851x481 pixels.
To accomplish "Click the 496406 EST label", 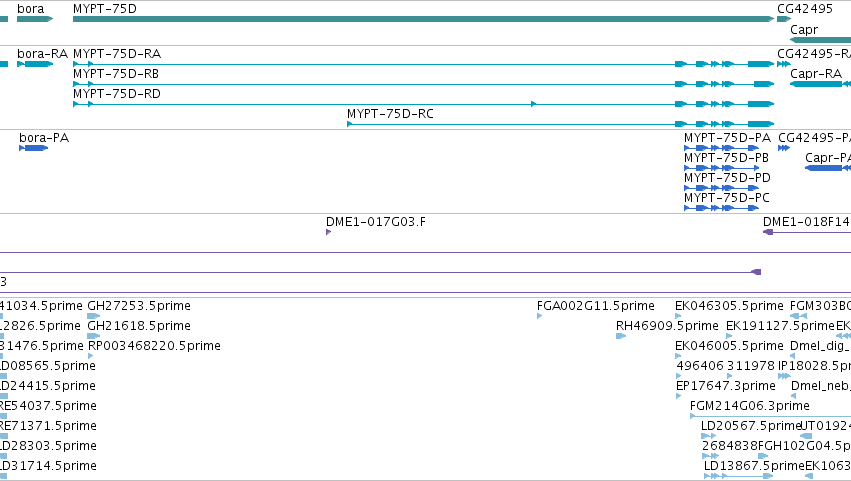I will (x=700, y=366).
